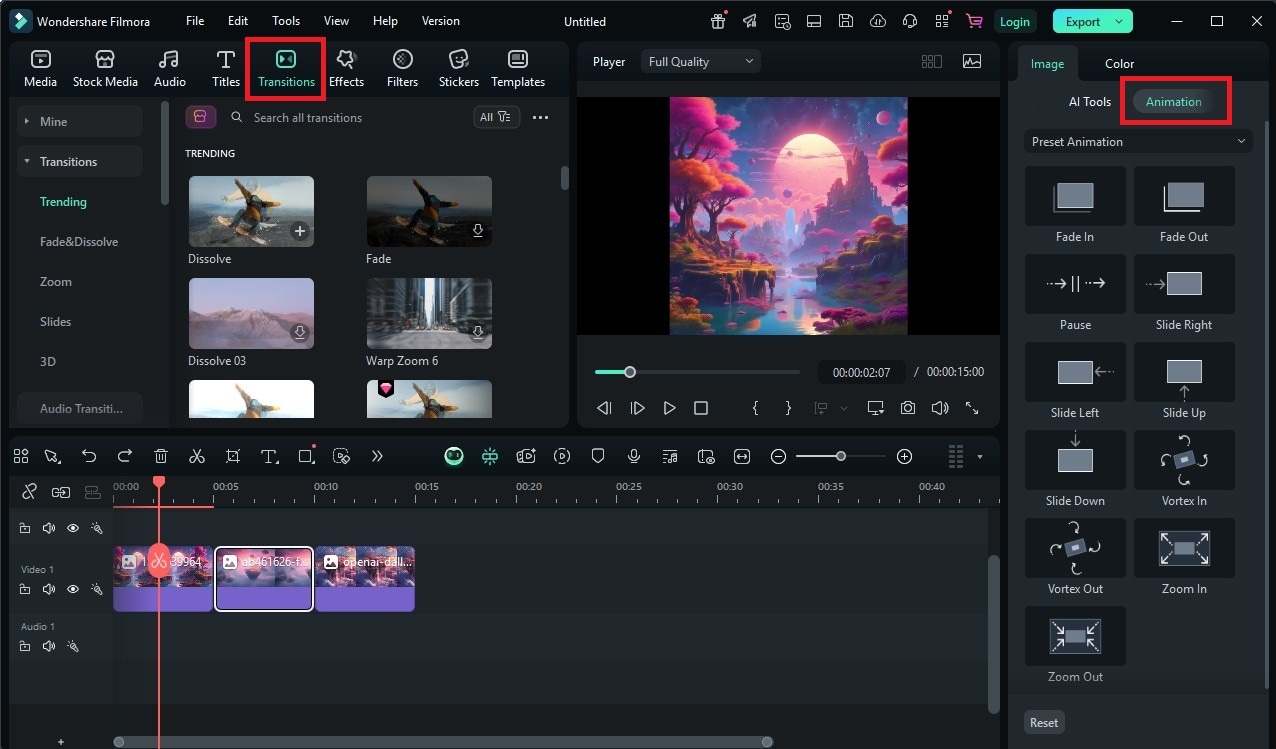Click the gift icon in title bar
Viewport: 1276px width, 749px height.
(718, 21)
